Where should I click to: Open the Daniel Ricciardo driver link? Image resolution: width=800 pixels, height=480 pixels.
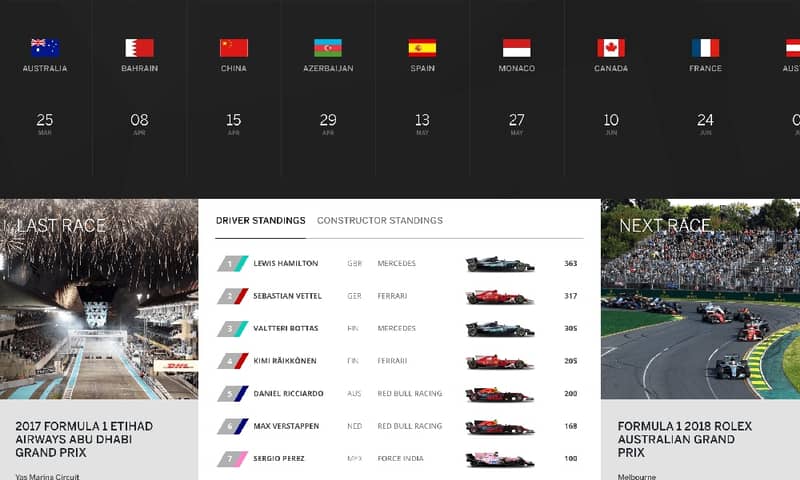click(288, 393)
